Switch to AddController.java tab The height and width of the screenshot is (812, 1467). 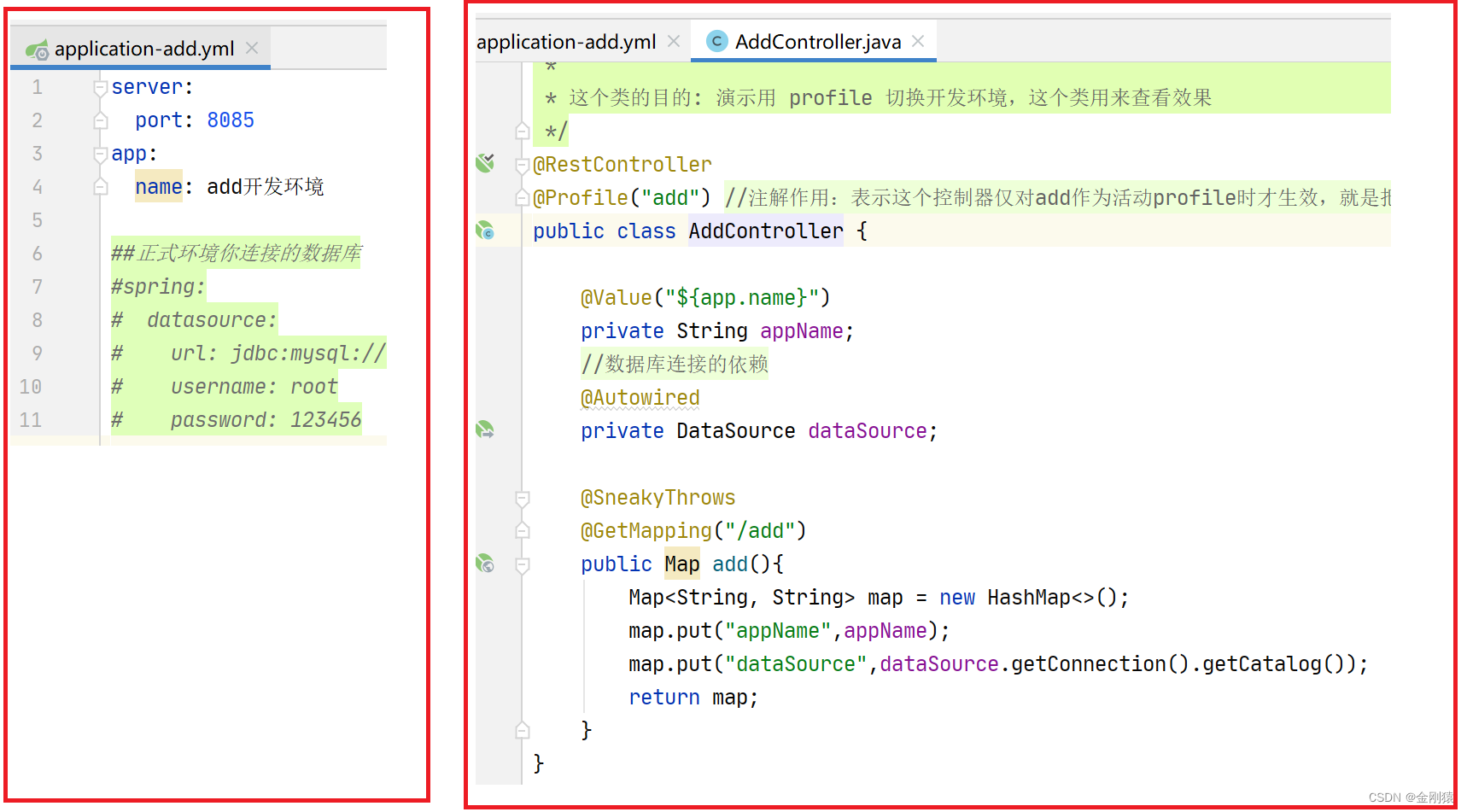(813, 41)
